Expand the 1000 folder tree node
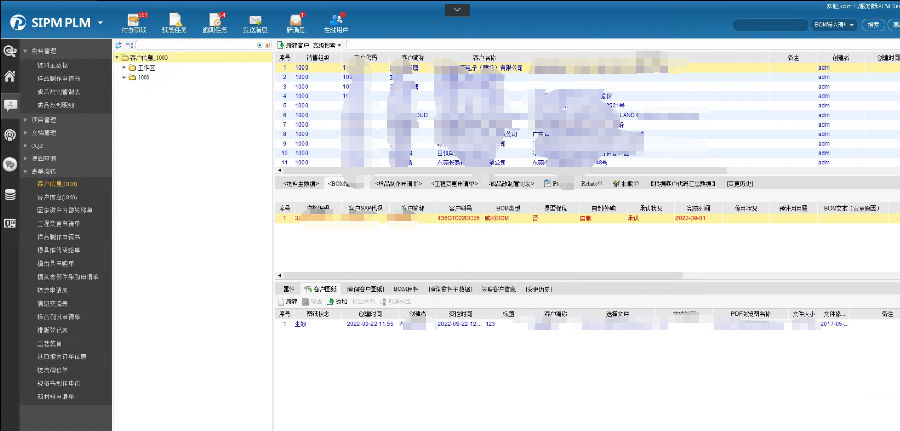Screen dimensions: 900x431 124,77
